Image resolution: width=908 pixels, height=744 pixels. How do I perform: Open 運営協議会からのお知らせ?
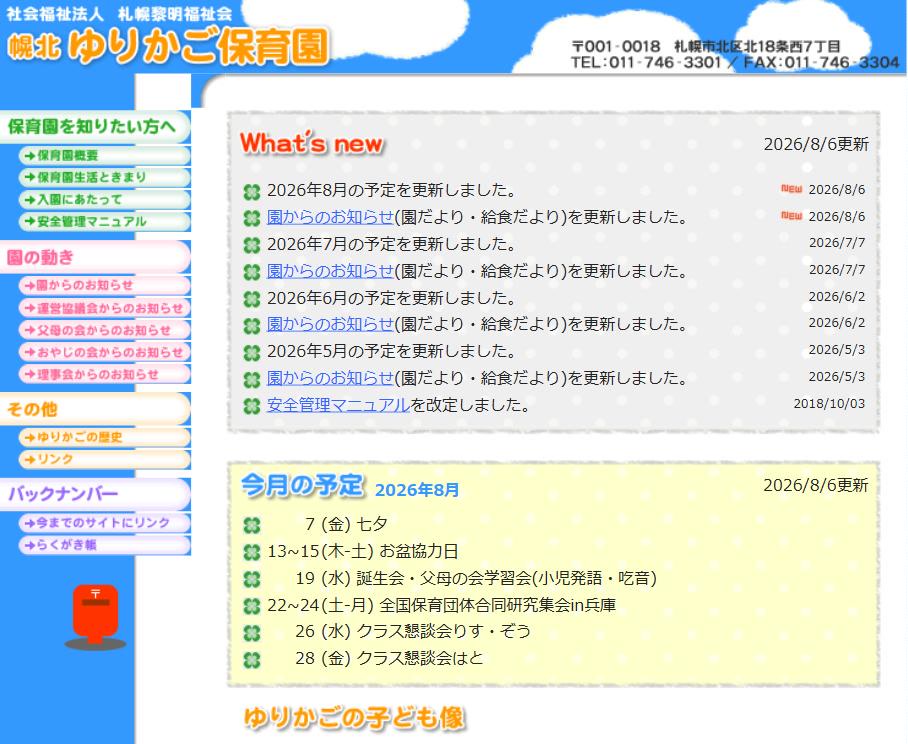104,307
